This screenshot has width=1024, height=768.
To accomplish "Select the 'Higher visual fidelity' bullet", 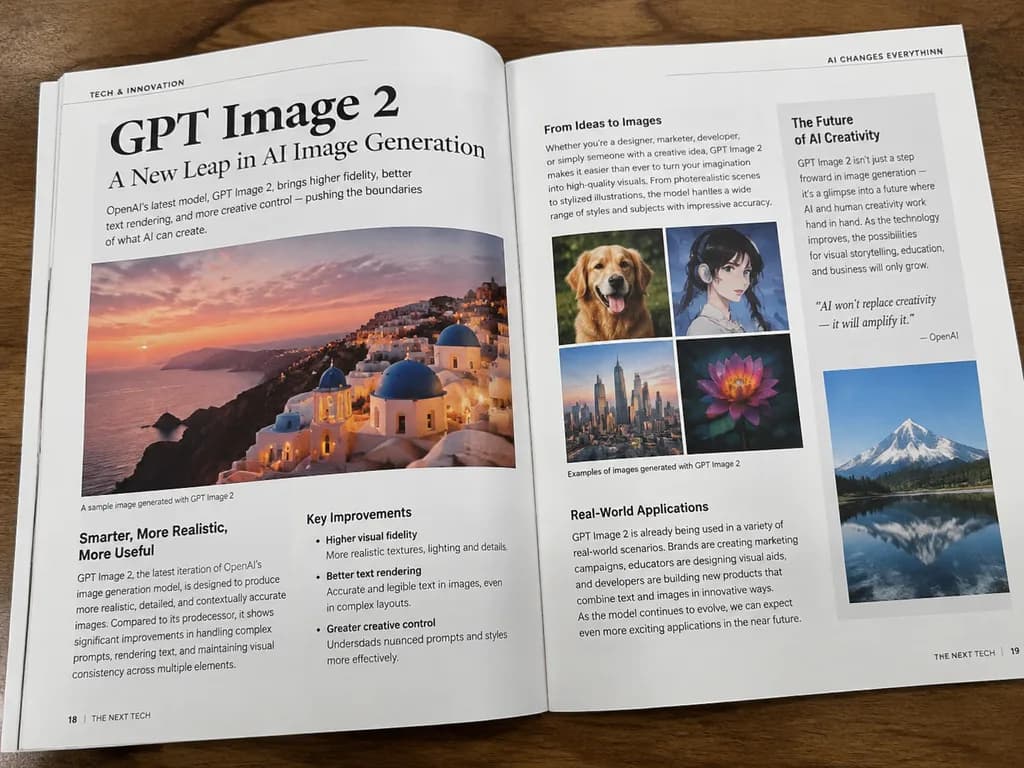I will [x=371, y=537].
